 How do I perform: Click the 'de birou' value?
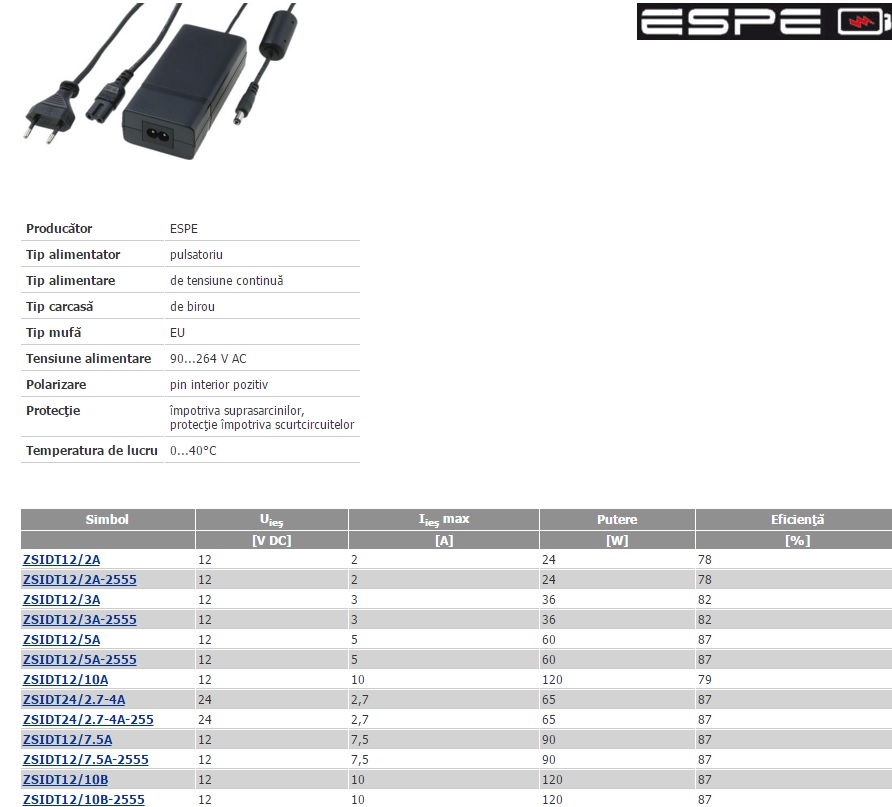(192, 307)
